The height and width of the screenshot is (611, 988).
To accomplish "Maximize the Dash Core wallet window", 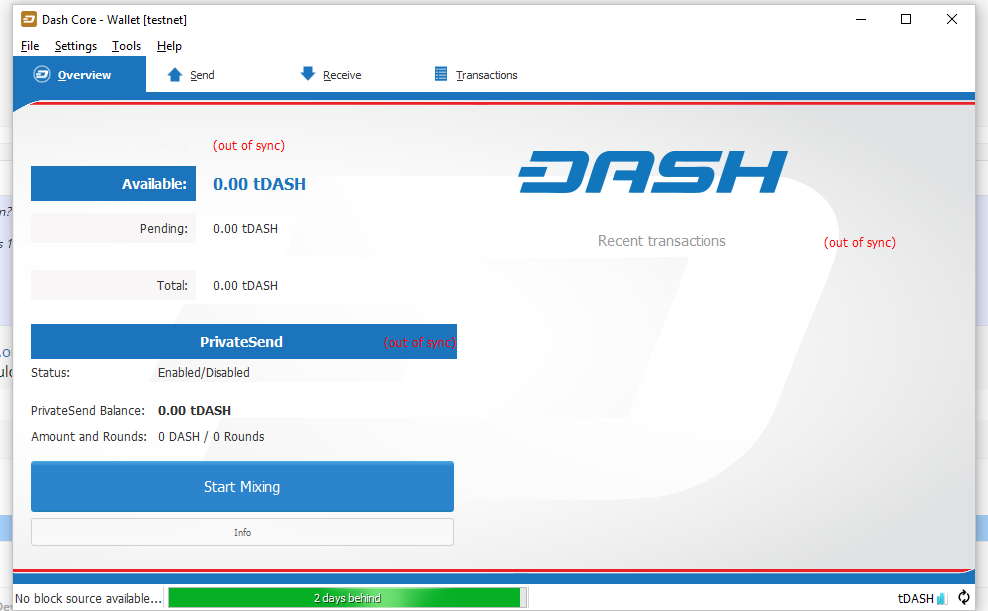I will pyautogui.click(x=906, y=20).
